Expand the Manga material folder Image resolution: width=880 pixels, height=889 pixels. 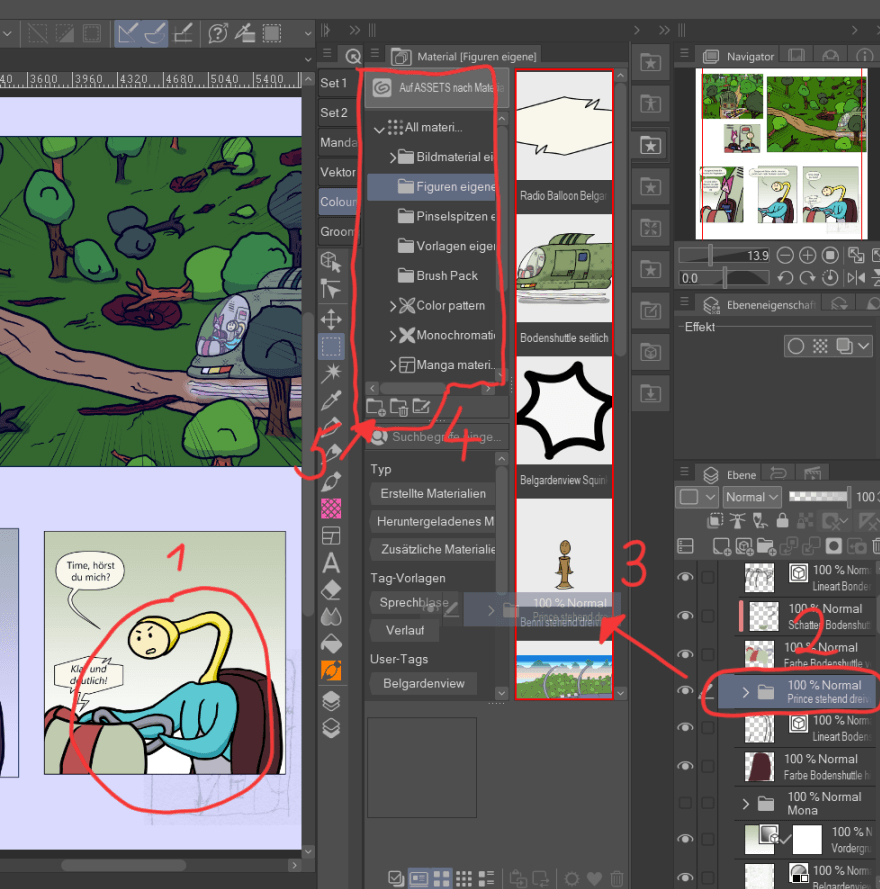[393, 366]
